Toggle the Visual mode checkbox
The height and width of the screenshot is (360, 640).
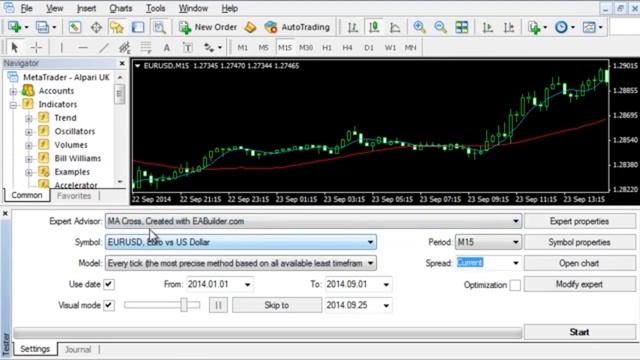click(109, 305)
